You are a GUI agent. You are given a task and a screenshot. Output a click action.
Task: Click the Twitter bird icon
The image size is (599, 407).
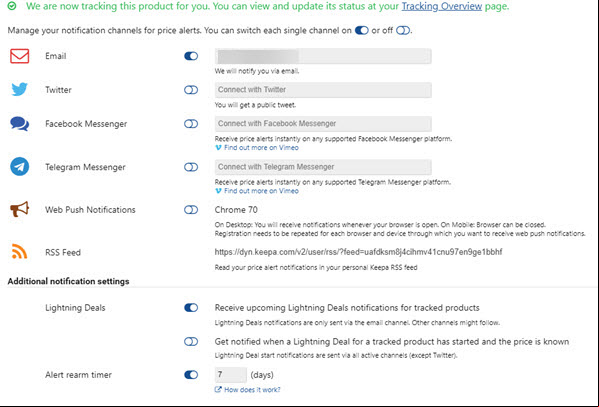coord(19,89)
